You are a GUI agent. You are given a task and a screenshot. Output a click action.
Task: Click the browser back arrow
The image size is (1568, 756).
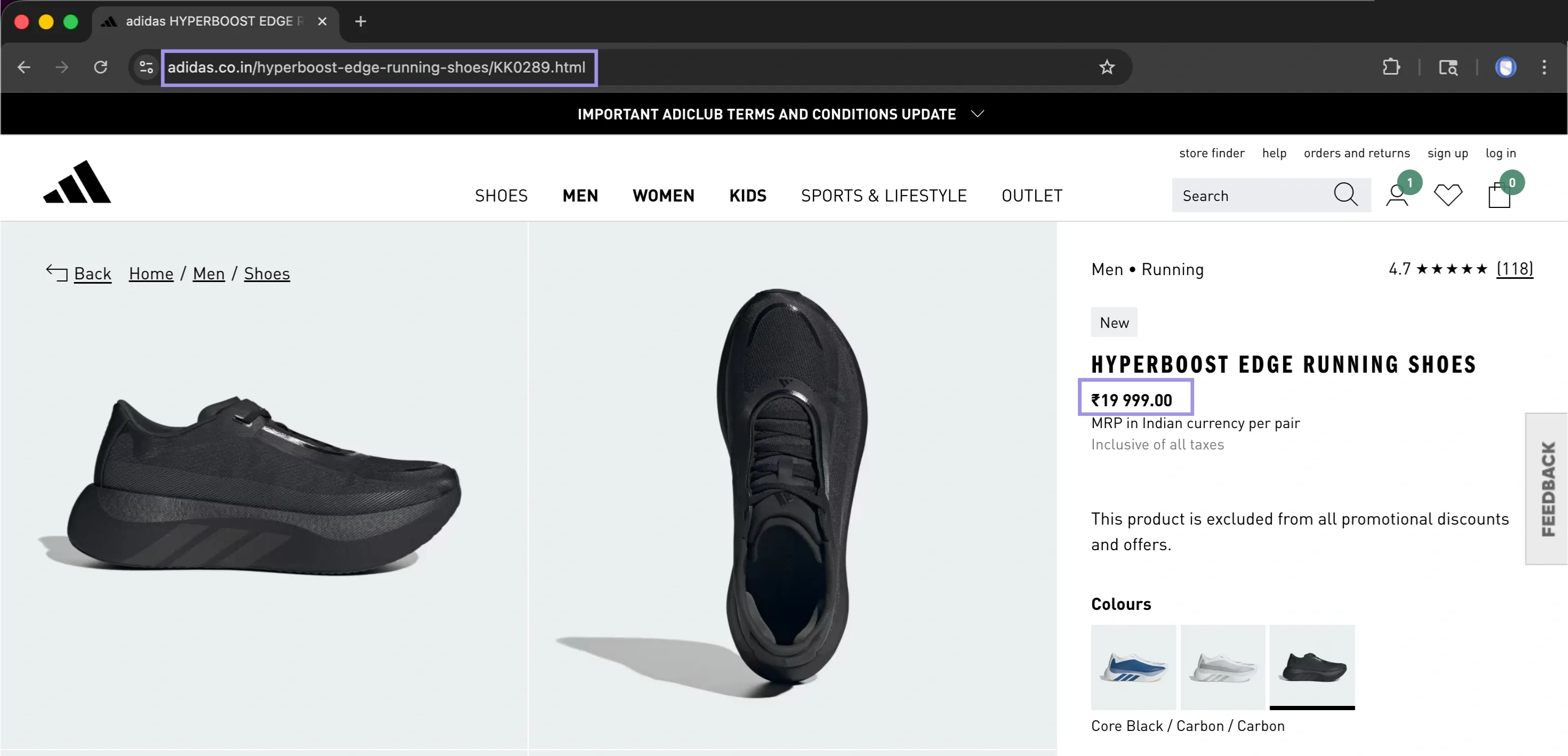tap(24, 67)
